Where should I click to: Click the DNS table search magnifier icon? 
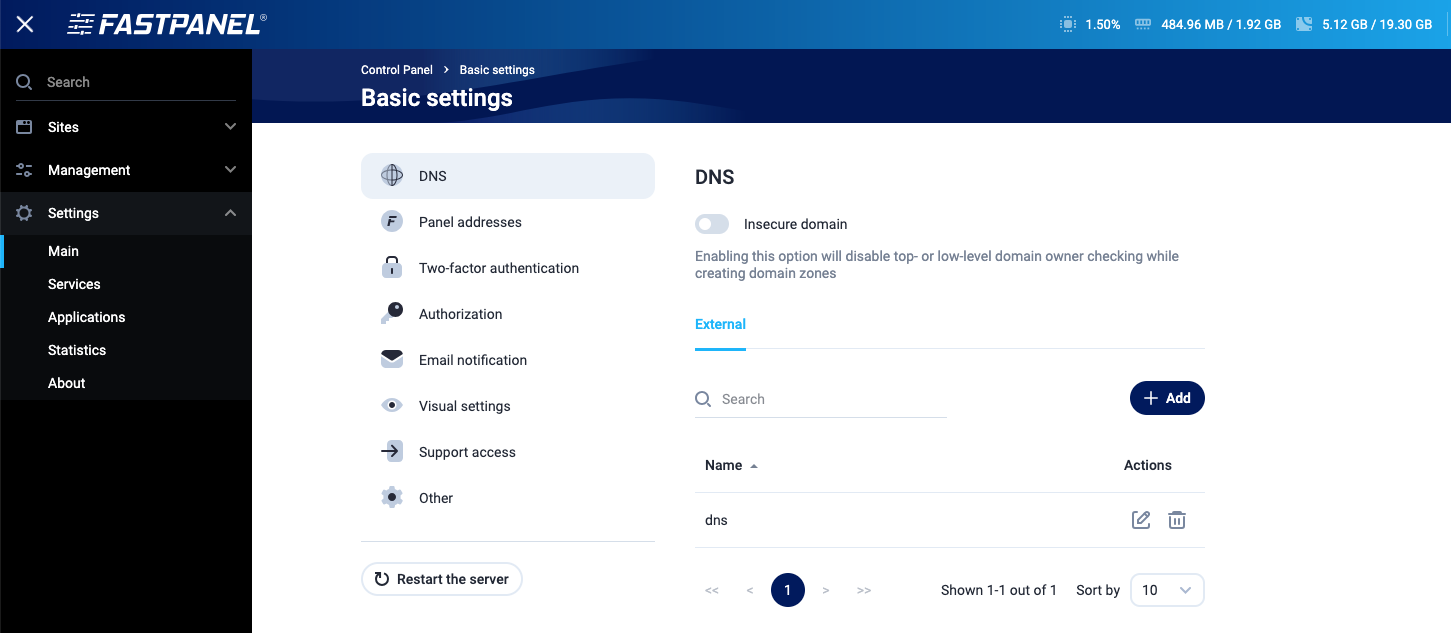point(704,399)
